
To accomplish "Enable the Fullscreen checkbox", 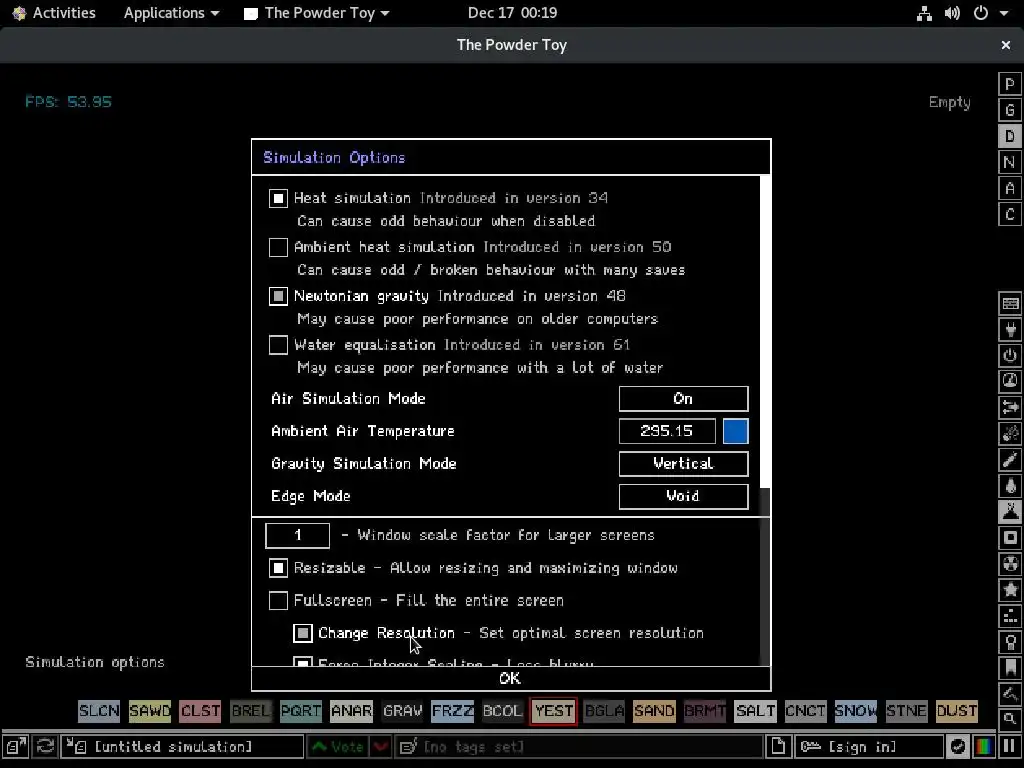I will (278, 601).
